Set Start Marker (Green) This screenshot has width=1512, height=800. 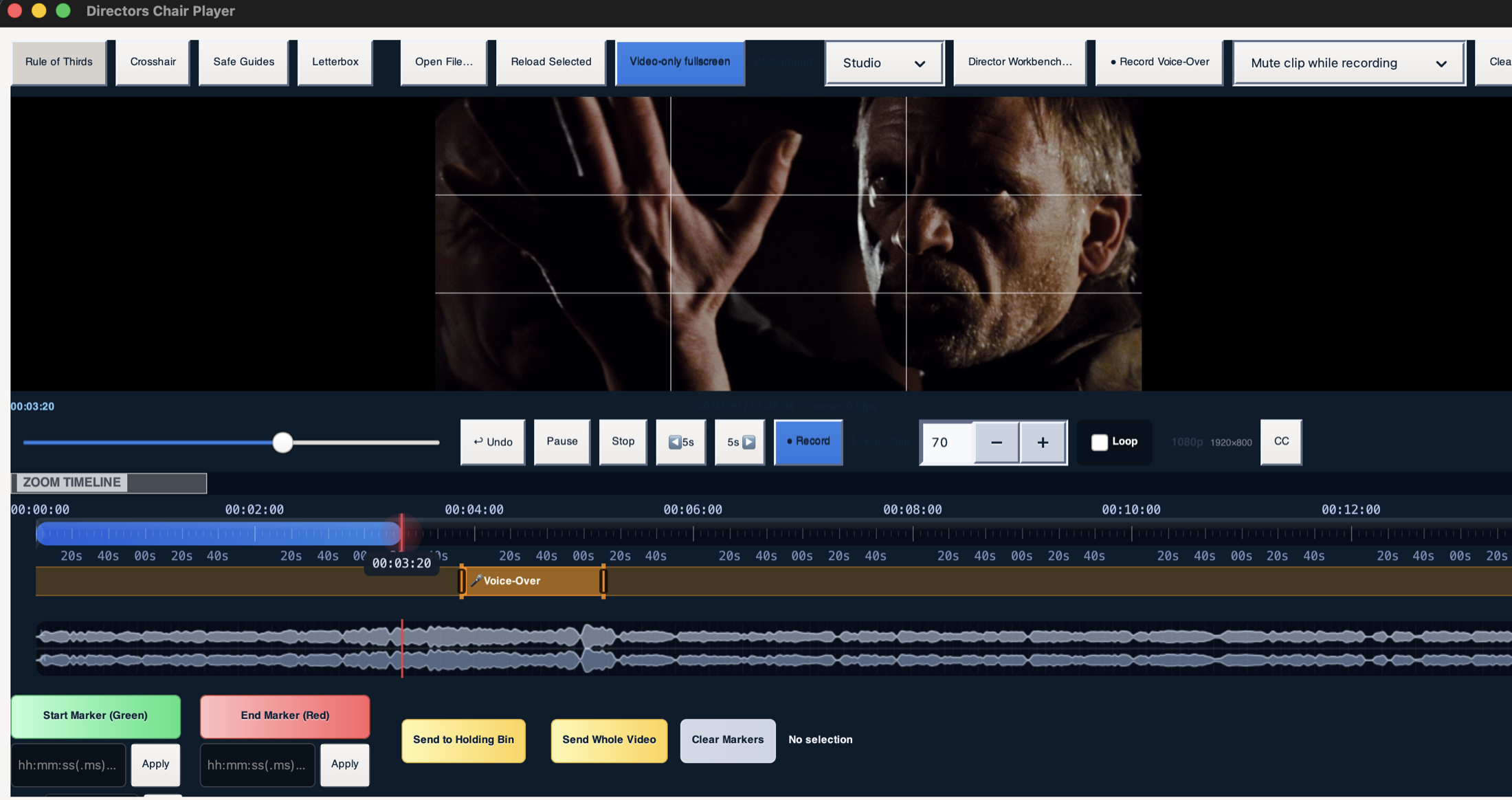tap(96, 716)
